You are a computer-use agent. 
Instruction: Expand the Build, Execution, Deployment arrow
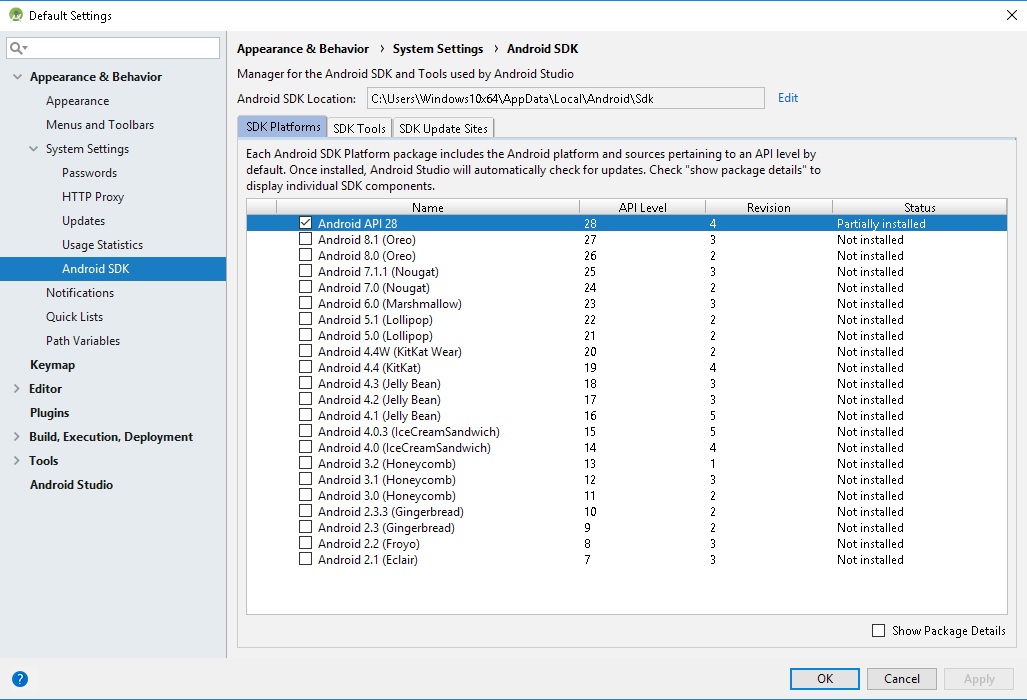click(16, 437)
